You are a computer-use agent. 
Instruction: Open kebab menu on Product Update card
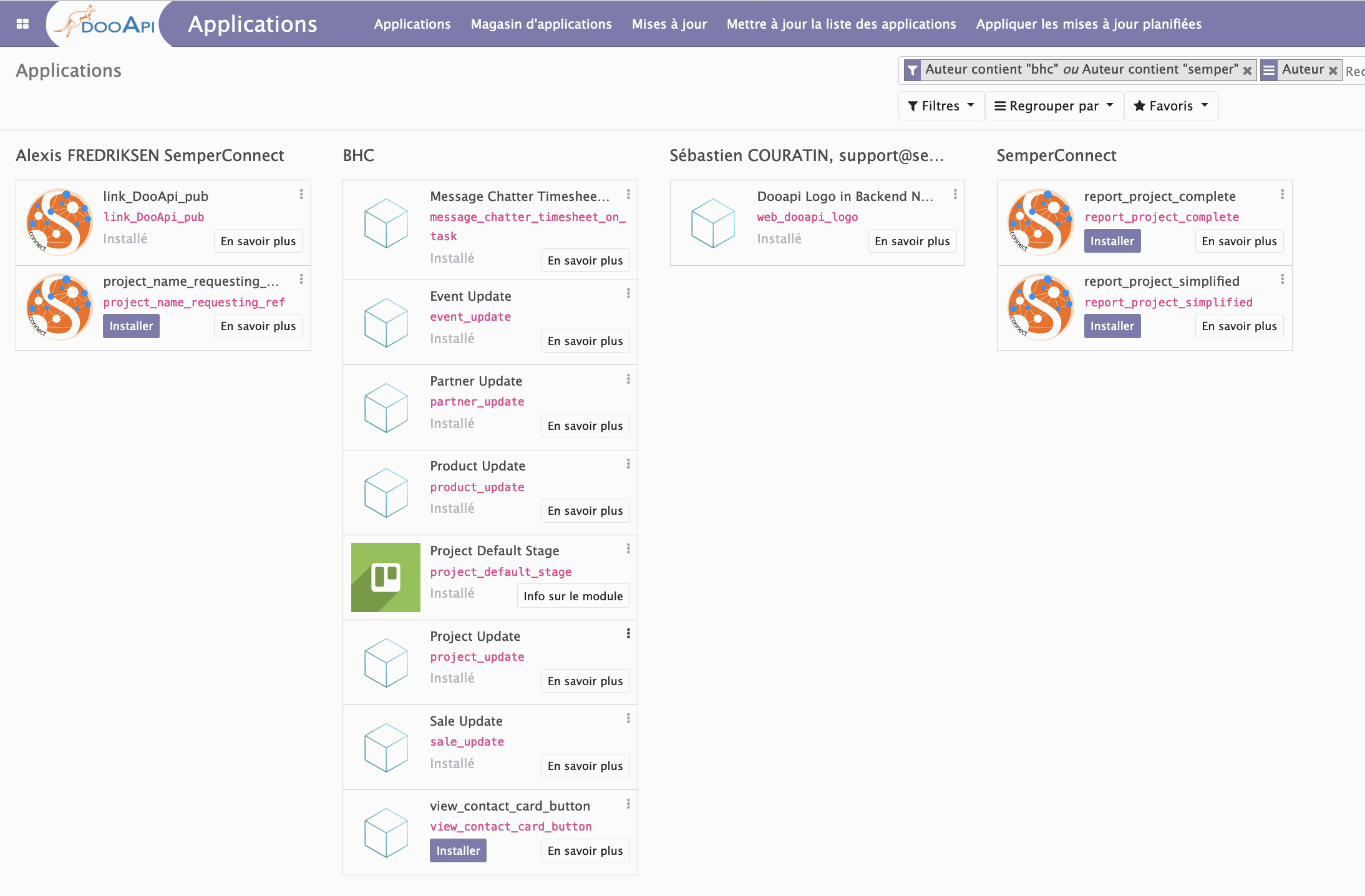pos(628,464)
